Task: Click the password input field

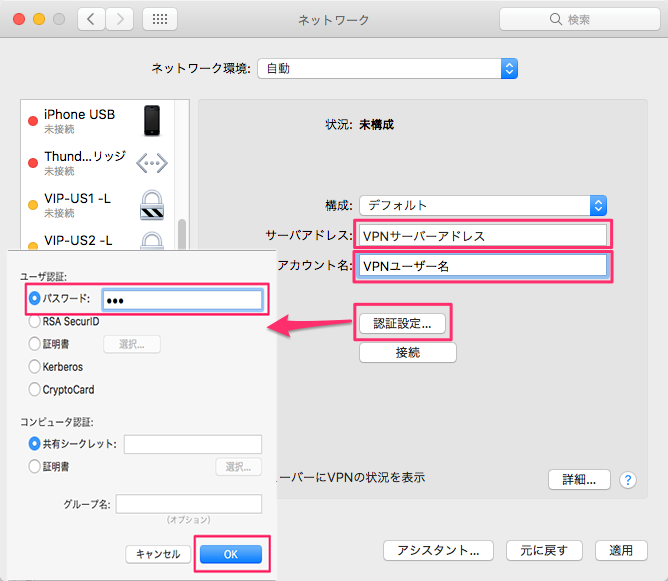Action: click(x=182, y=300)
